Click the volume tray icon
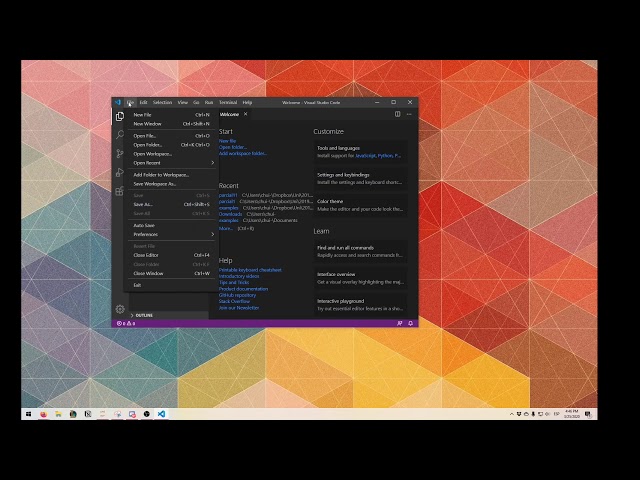The width and height of the screenshot is (640, 480). (x=547, y=414)
